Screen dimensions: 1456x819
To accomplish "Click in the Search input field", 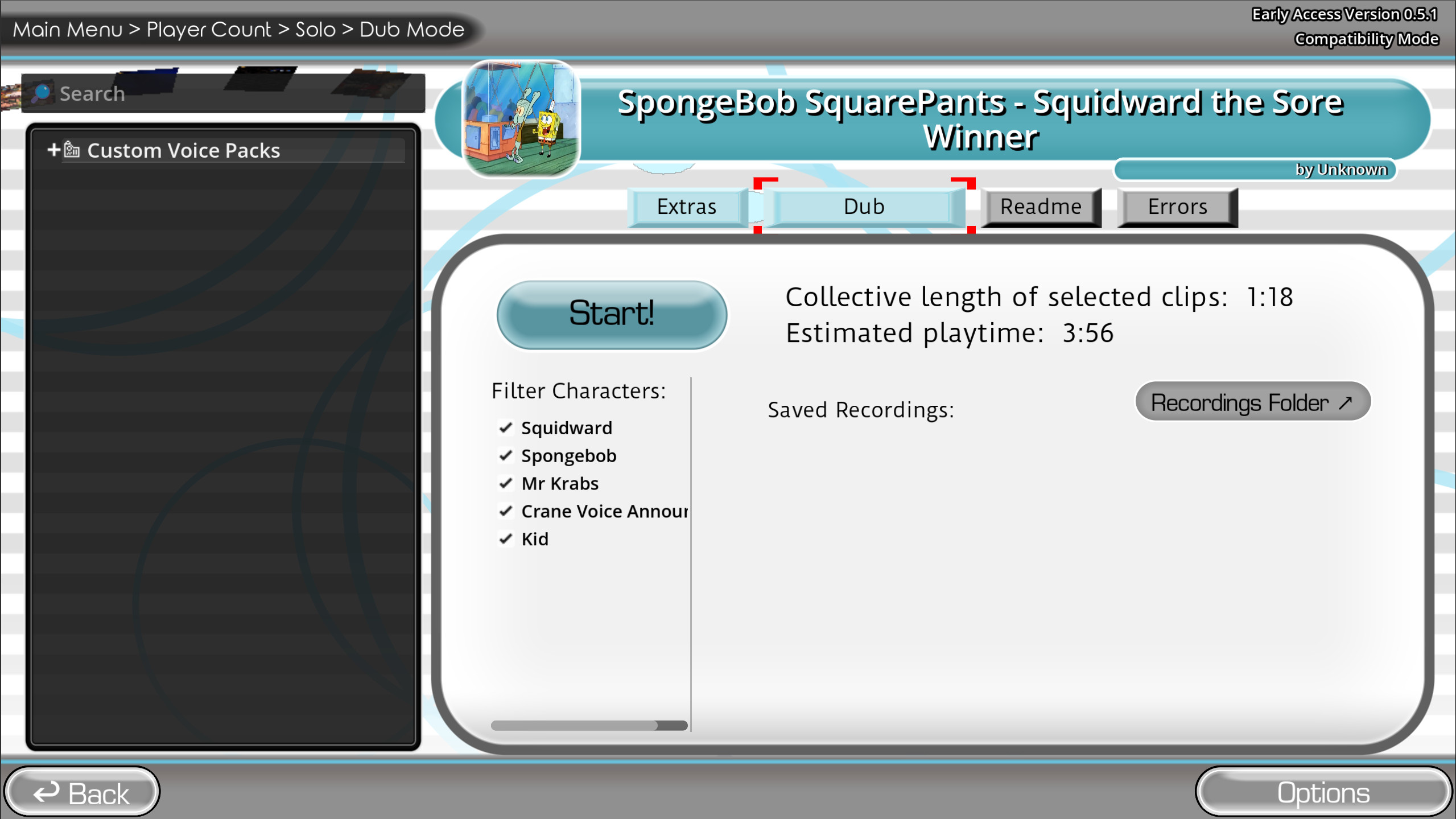I will click(223, 93).
